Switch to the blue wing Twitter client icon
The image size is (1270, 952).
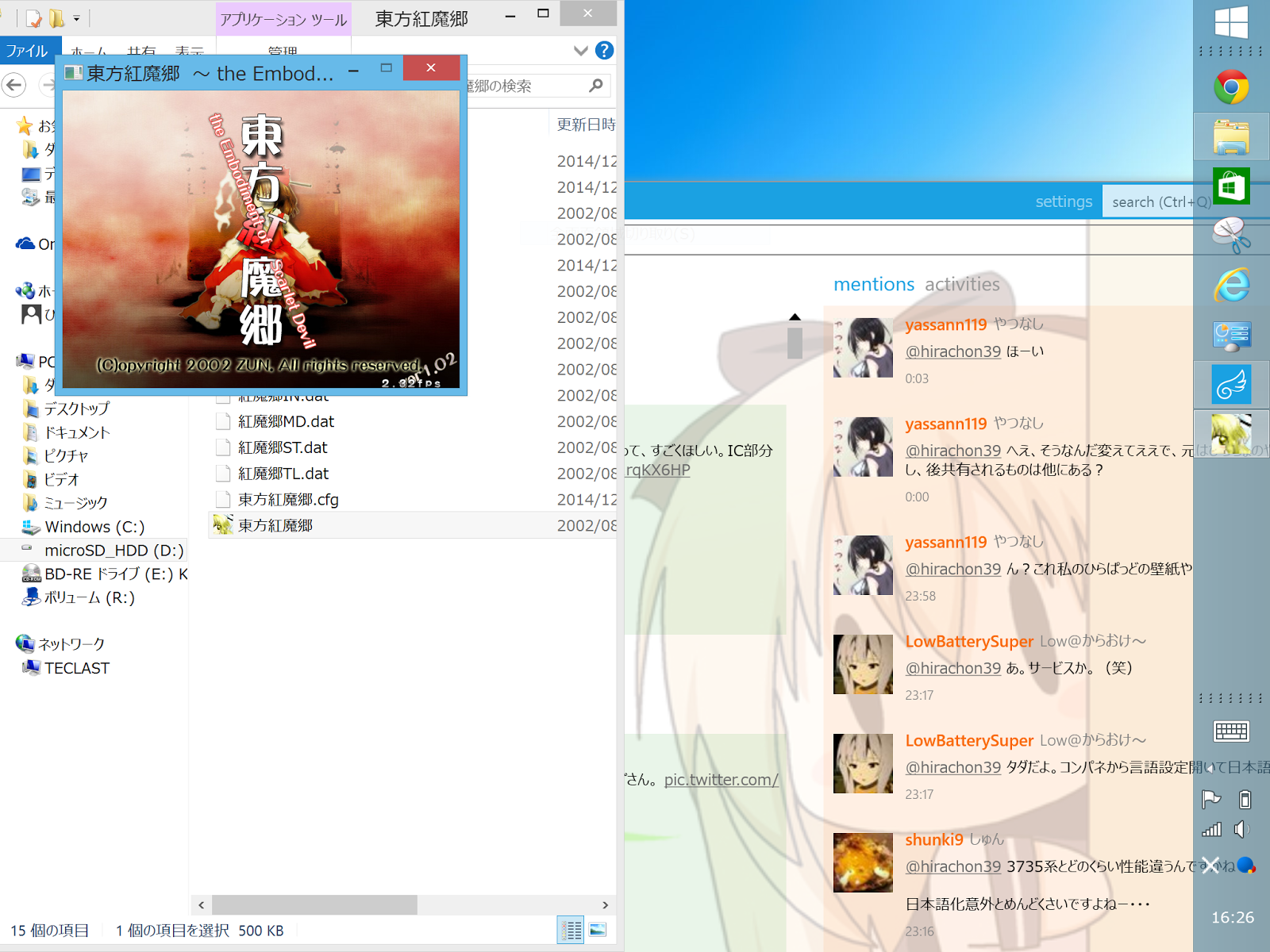coord(1231,384)
